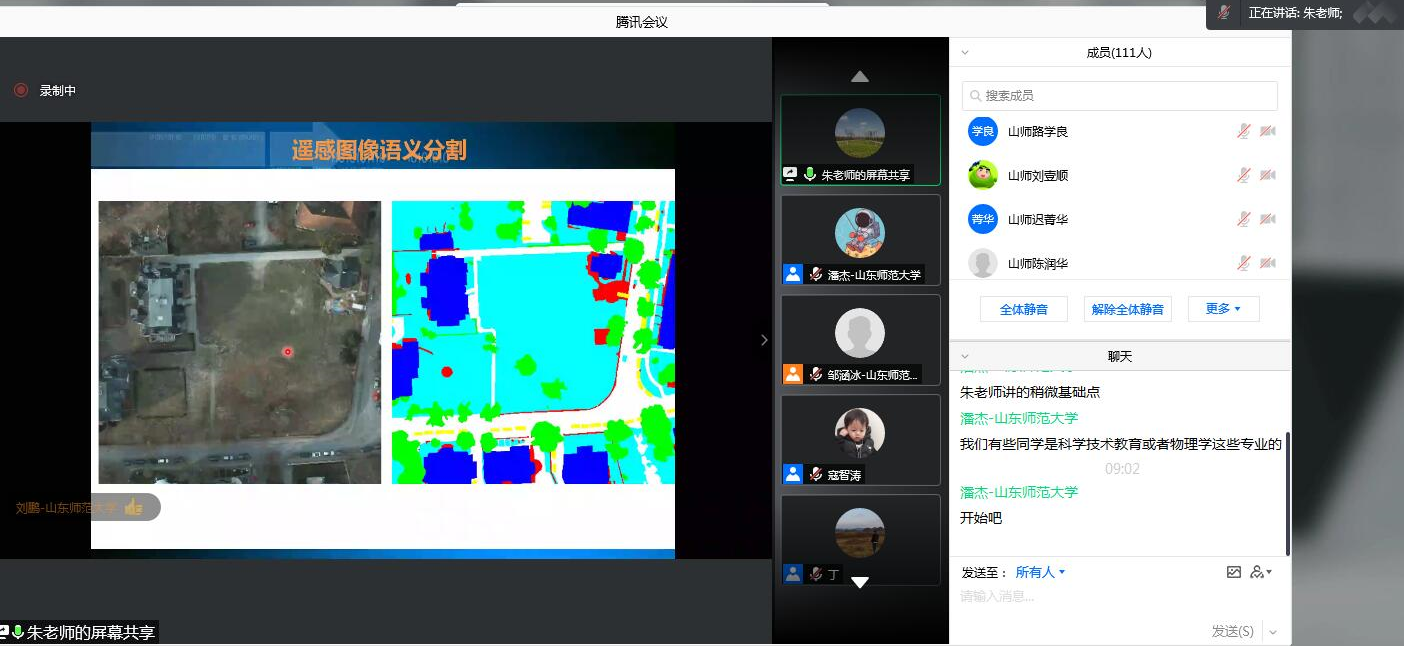Click the recording indicator icon
Image resolution: width=1404 pixels, height=646 pixels.
[x=21, y=90]
